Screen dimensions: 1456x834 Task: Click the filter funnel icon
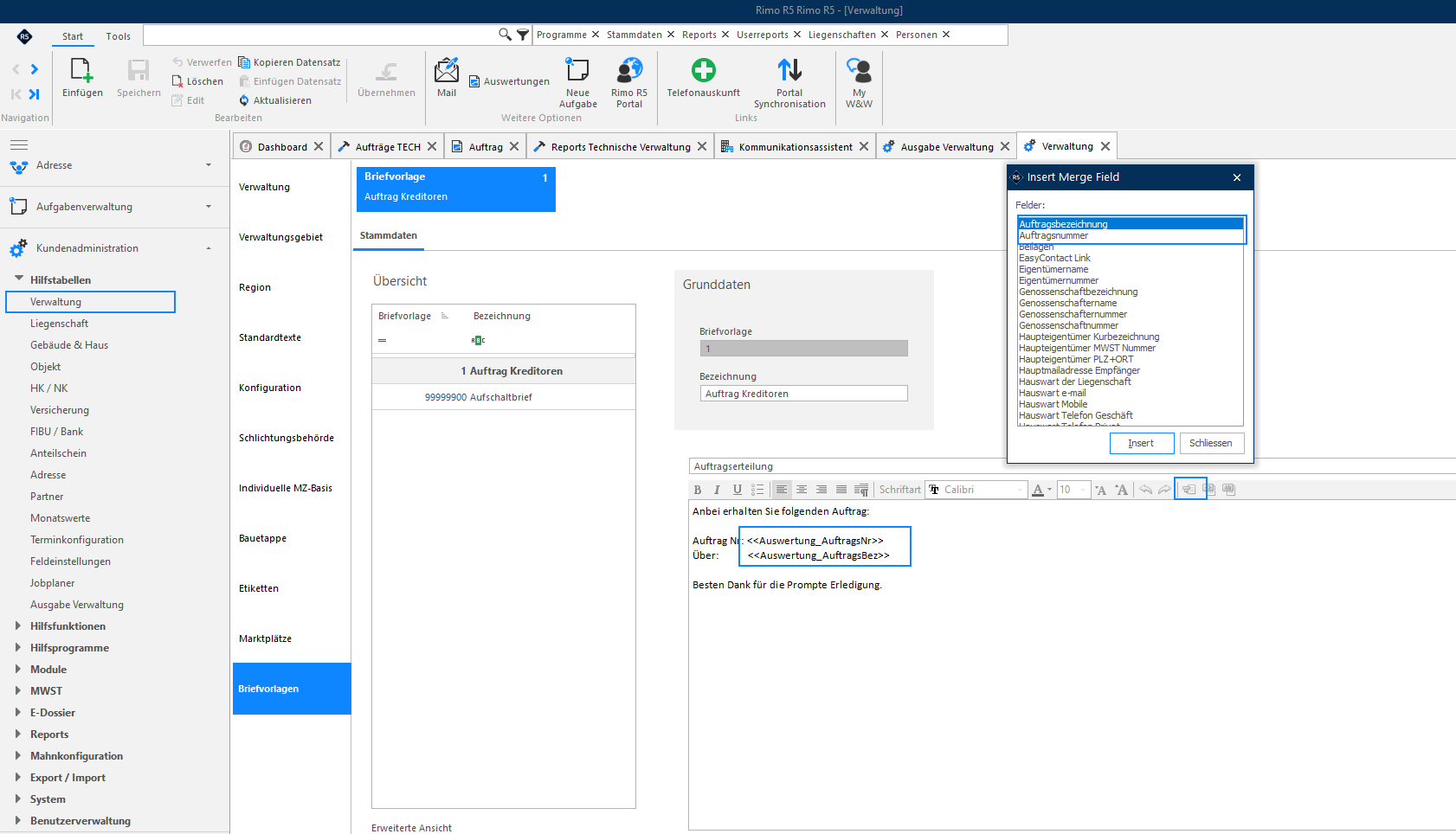(x=523, y=35)
